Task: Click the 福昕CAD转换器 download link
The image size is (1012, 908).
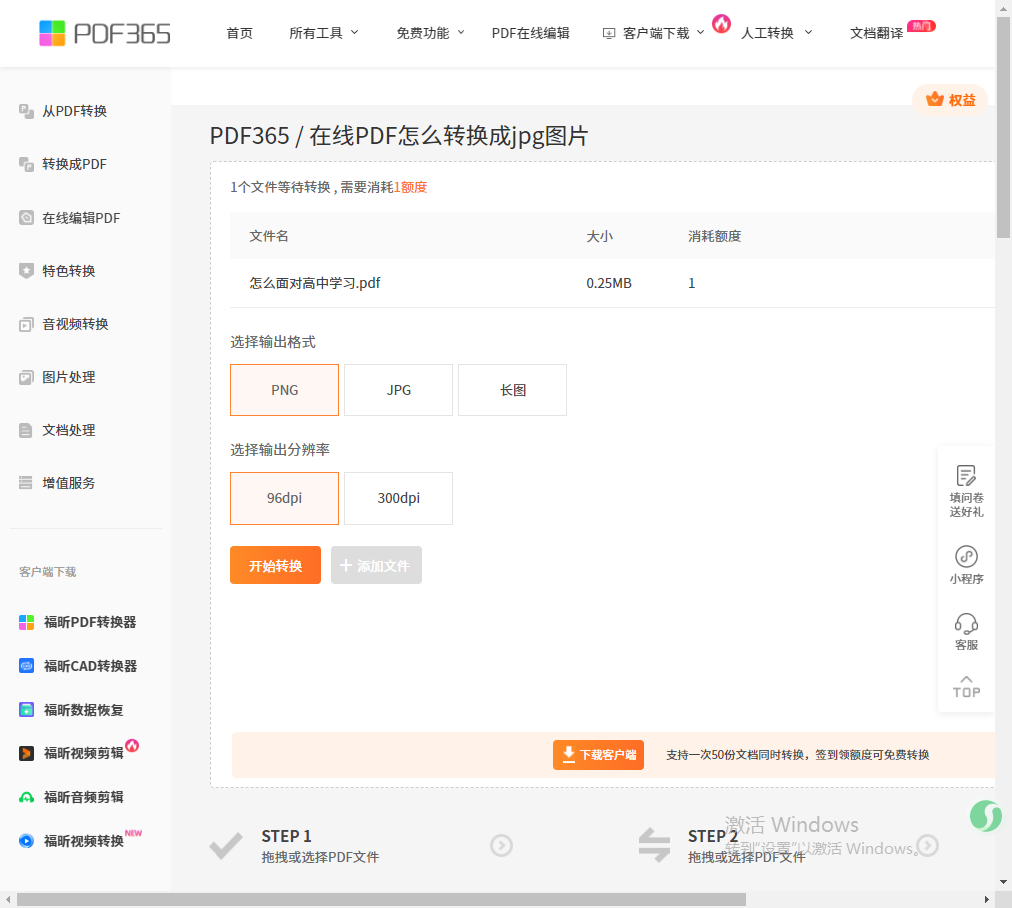Action: click(90, 666)
